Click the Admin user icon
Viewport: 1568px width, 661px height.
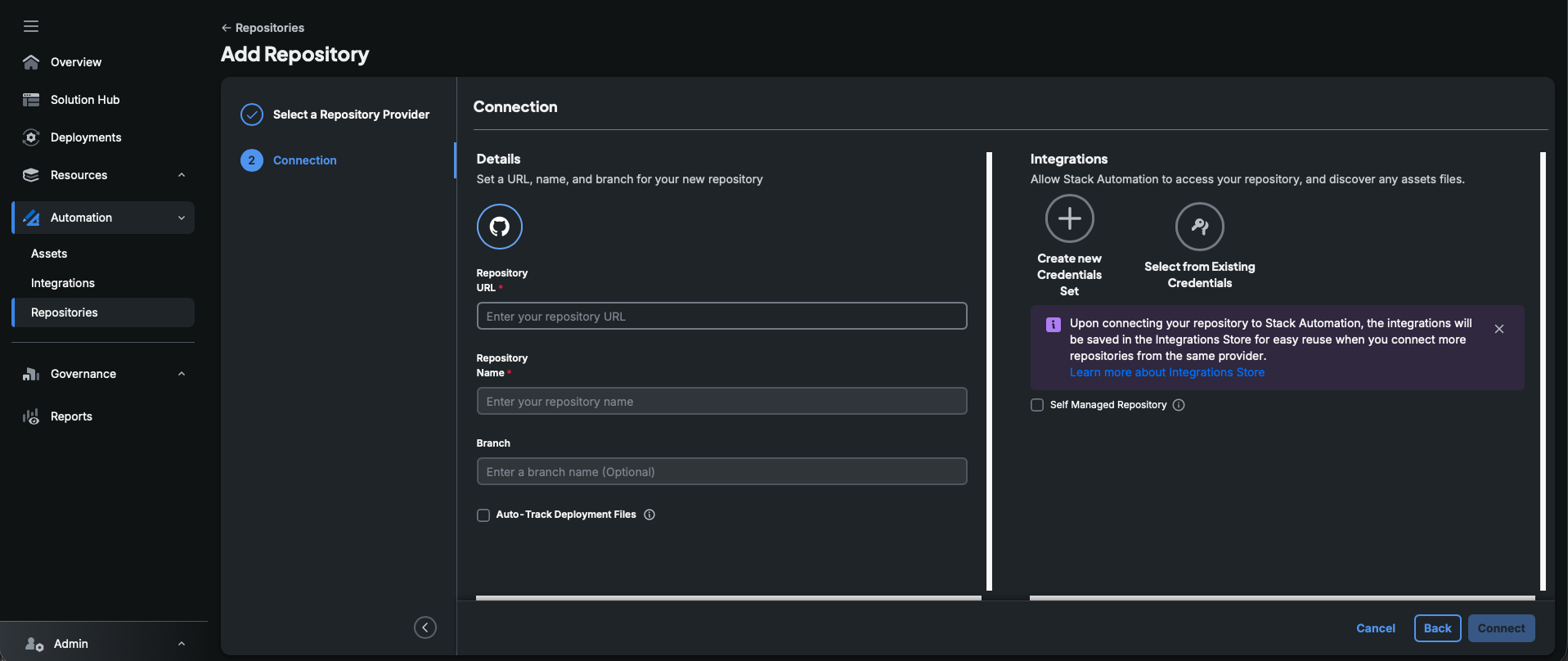[34, 644]
